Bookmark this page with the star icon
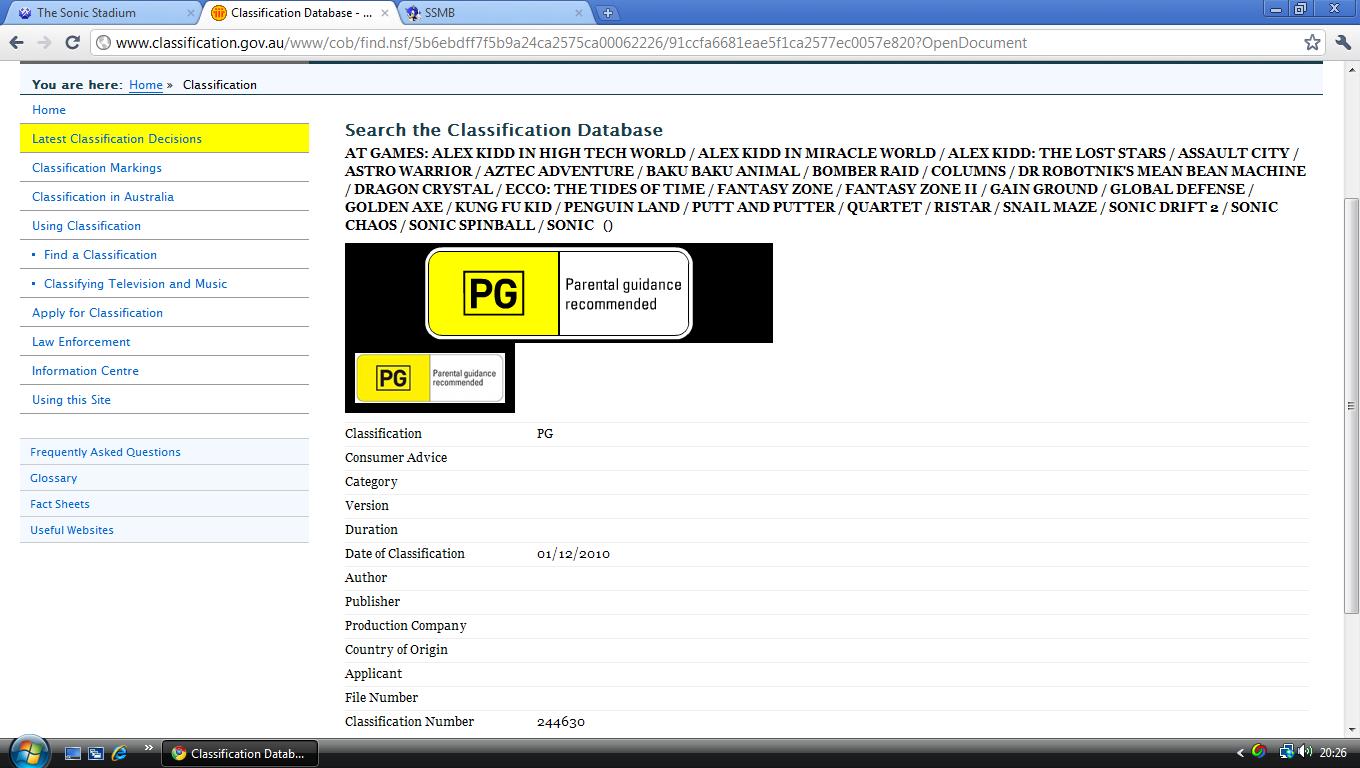Viewport: 1360px width, 768px height. click(1312, 42)
